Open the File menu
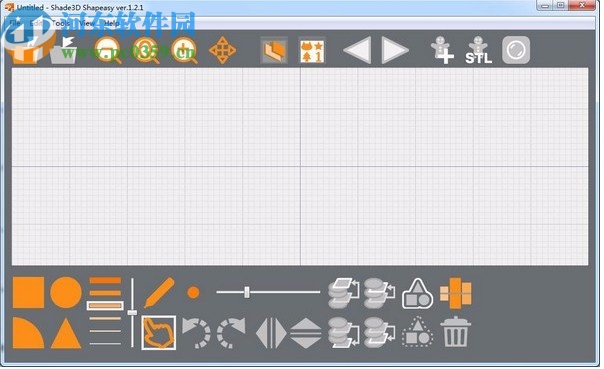The height and width of the screenshot is (369, 604). (x=14, y=23)
